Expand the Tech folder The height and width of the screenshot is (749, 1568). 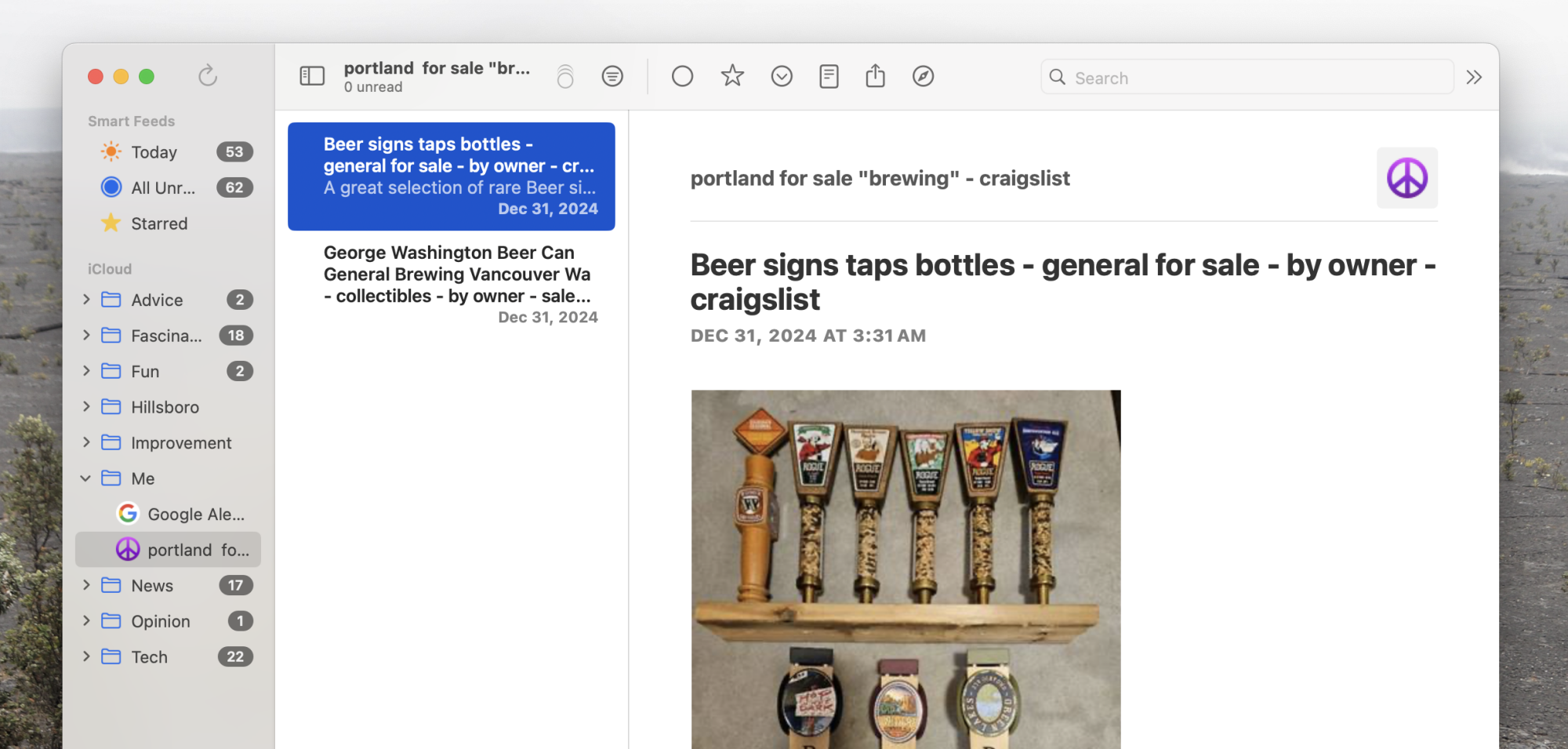(x=86, y=656)
